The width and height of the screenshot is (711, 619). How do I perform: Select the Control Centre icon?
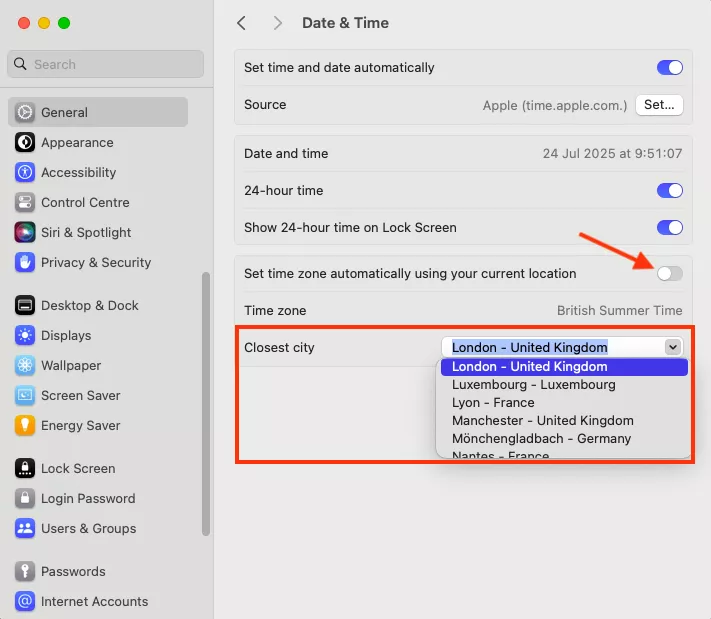25,202
